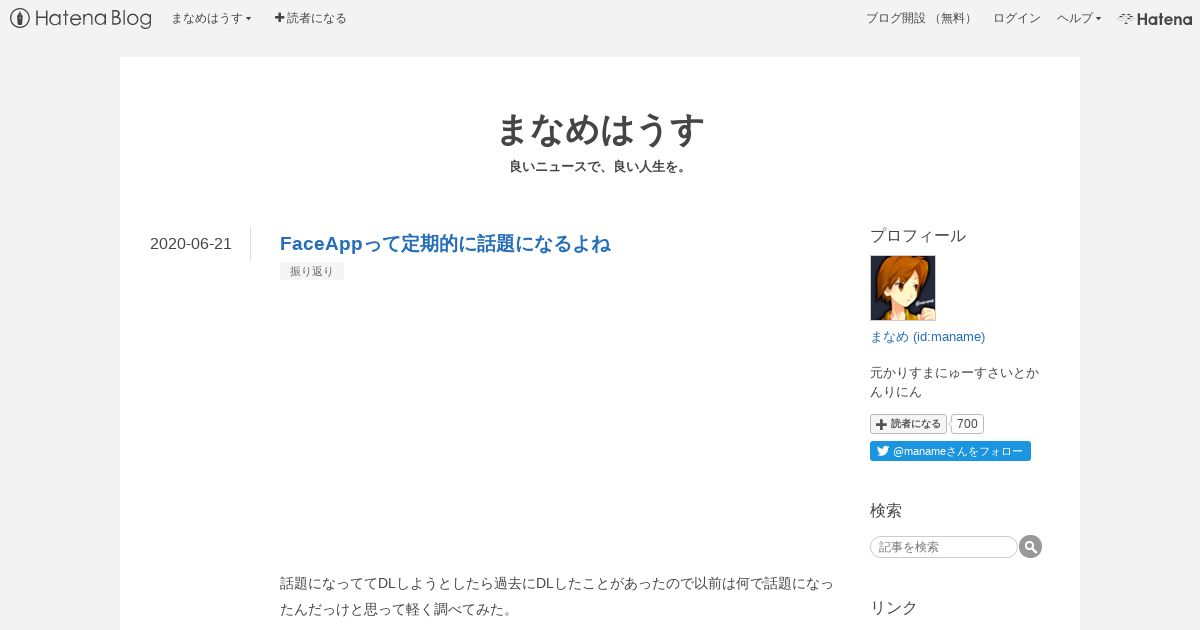Click the profile avatar image
Image resolution: width=1200 pixels, height=630 pixels.
point(903,288)
